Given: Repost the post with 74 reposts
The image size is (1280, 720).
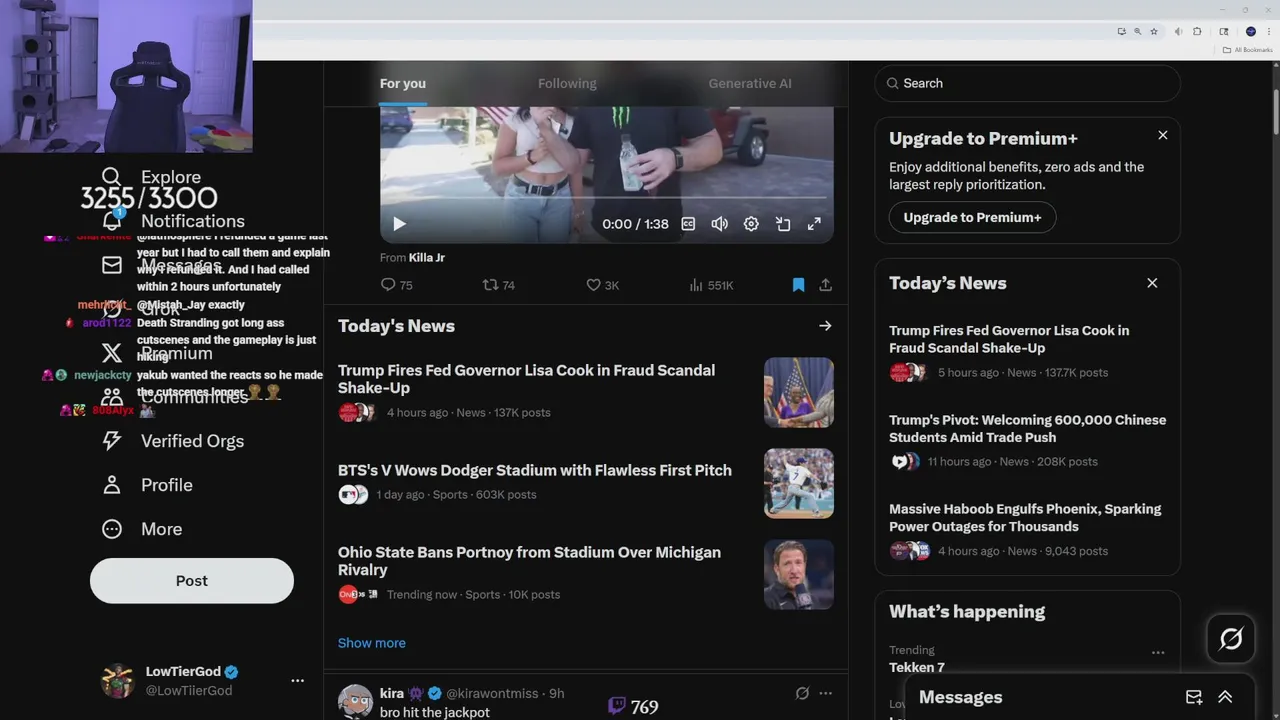Looking at the screenshot, I should pos(498,285).
